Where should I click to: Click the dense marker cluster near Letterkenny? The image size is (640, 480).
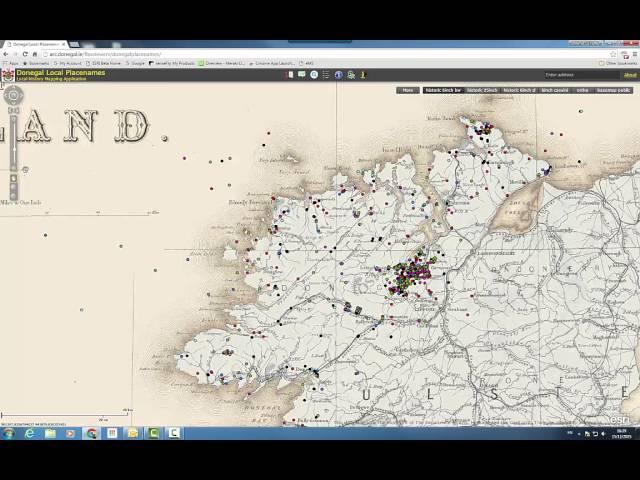[411, 273]
